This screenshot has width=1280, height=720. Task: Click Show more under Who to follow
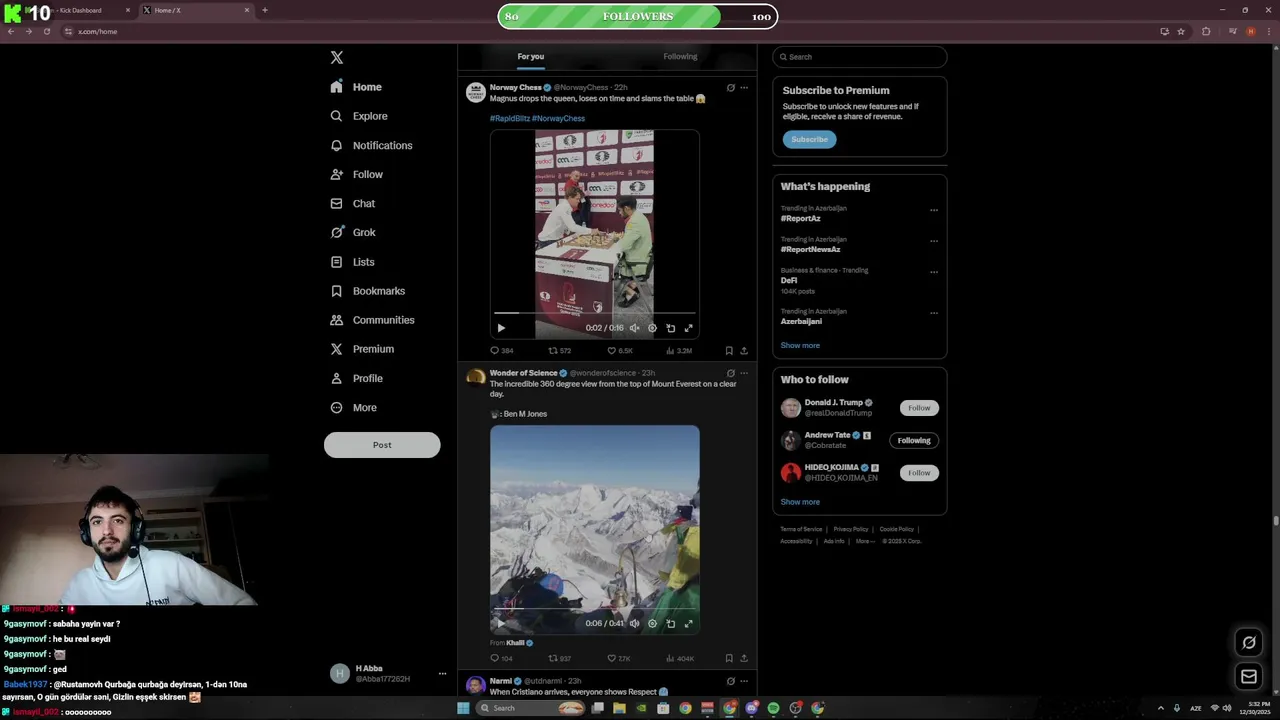tap(800, 502)
